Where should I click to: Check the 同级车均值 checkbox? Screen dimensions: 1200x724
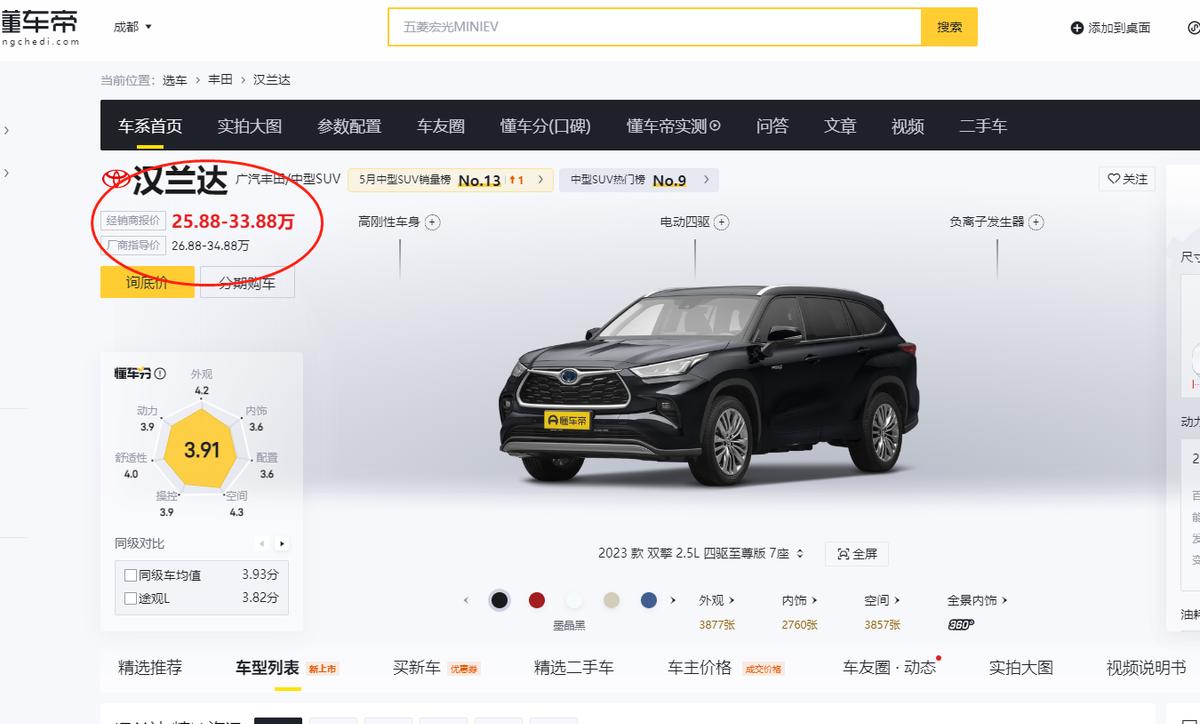[x=130, y=575]
